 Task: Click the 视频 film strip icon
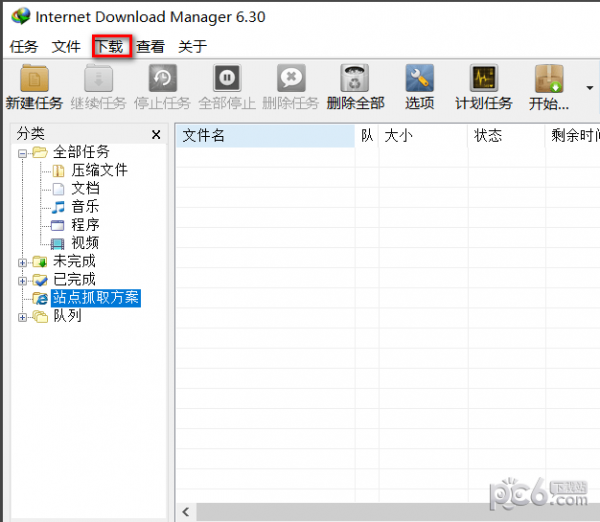click(57, 244)
